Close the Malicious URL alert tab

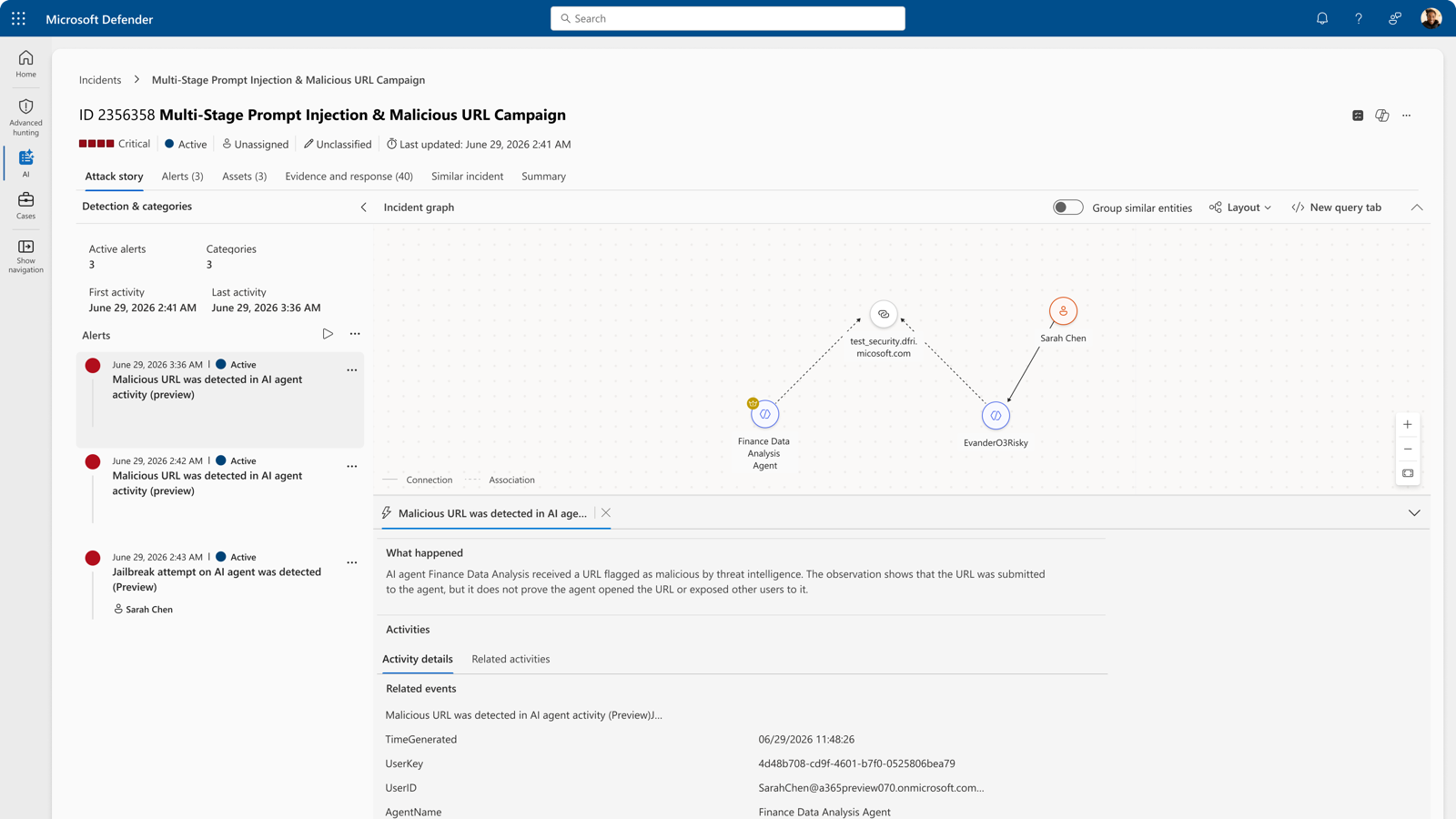coord(606,513)
